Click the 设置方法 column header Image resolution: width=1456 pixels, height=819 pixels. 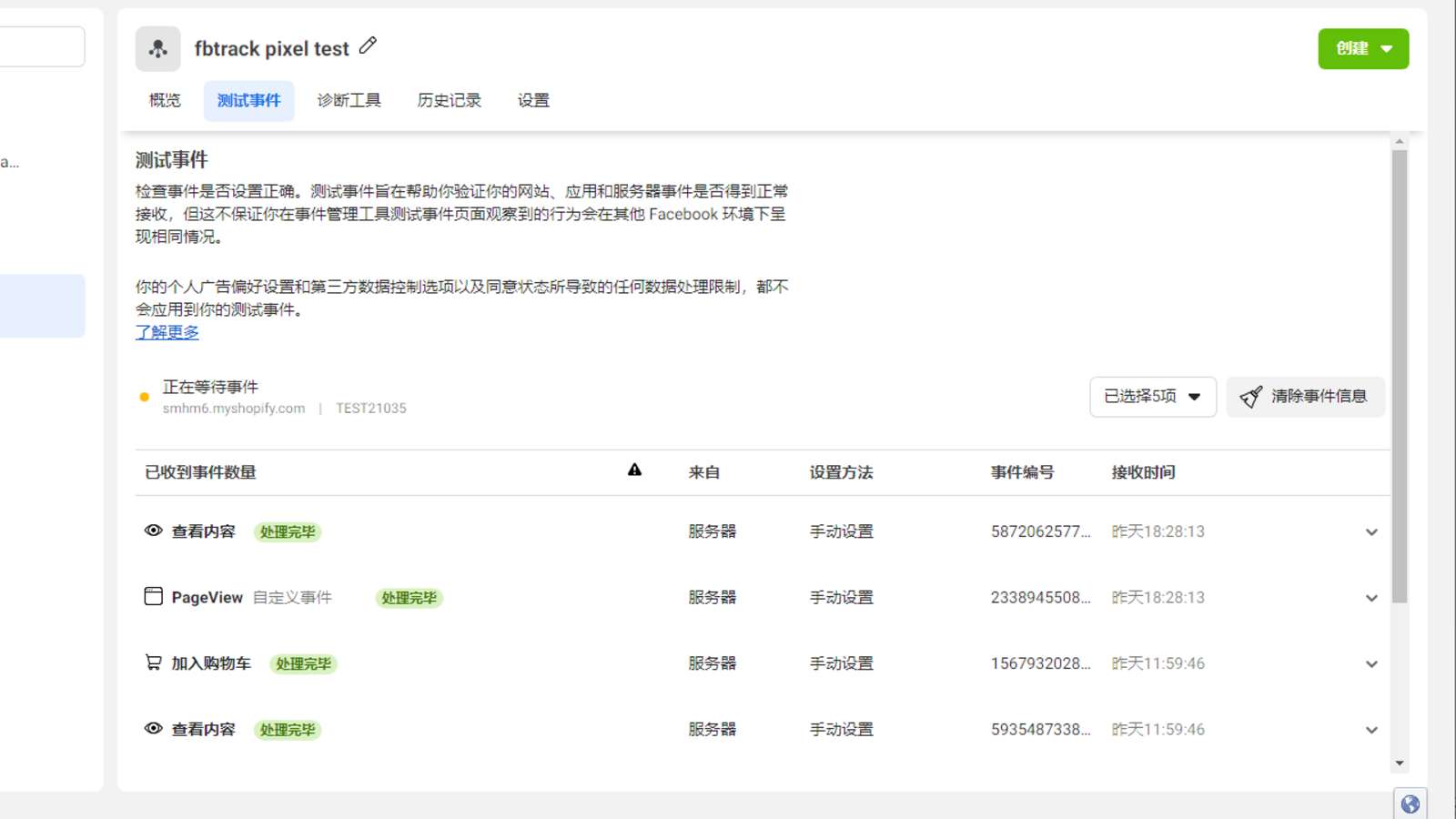(x=841, y=472)
